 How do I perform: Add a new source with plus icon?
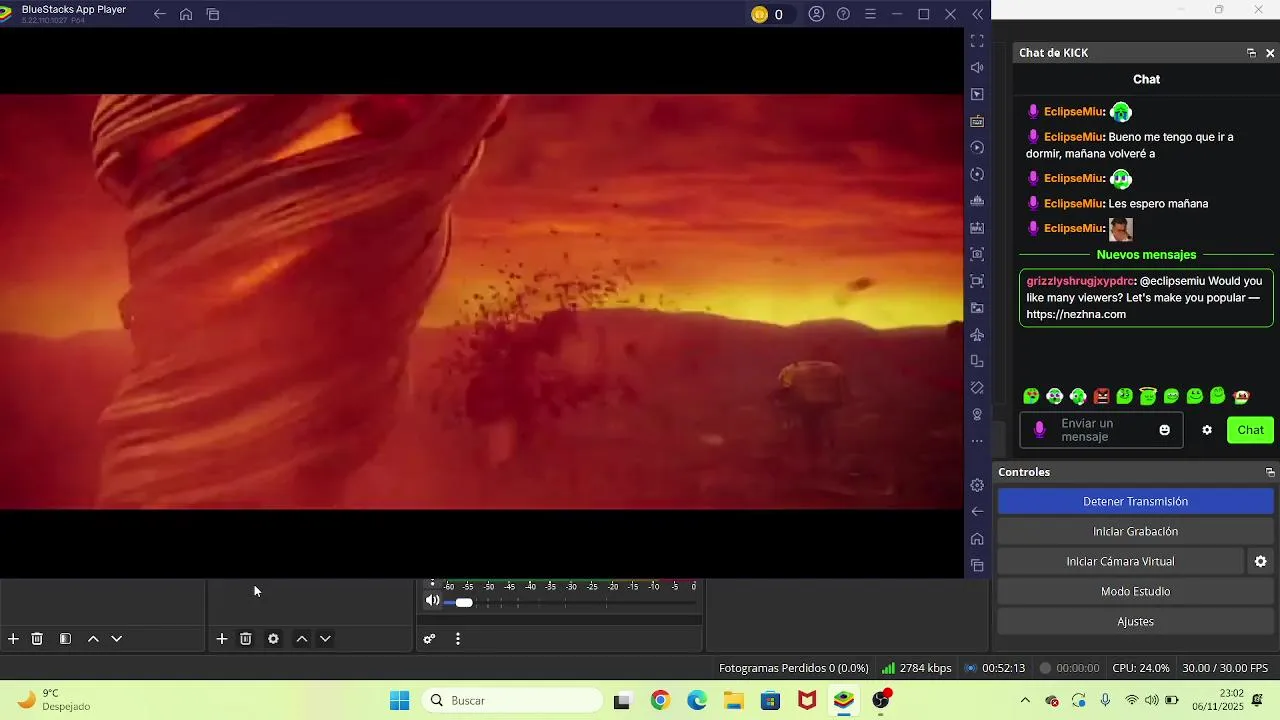tap(222, 639)
